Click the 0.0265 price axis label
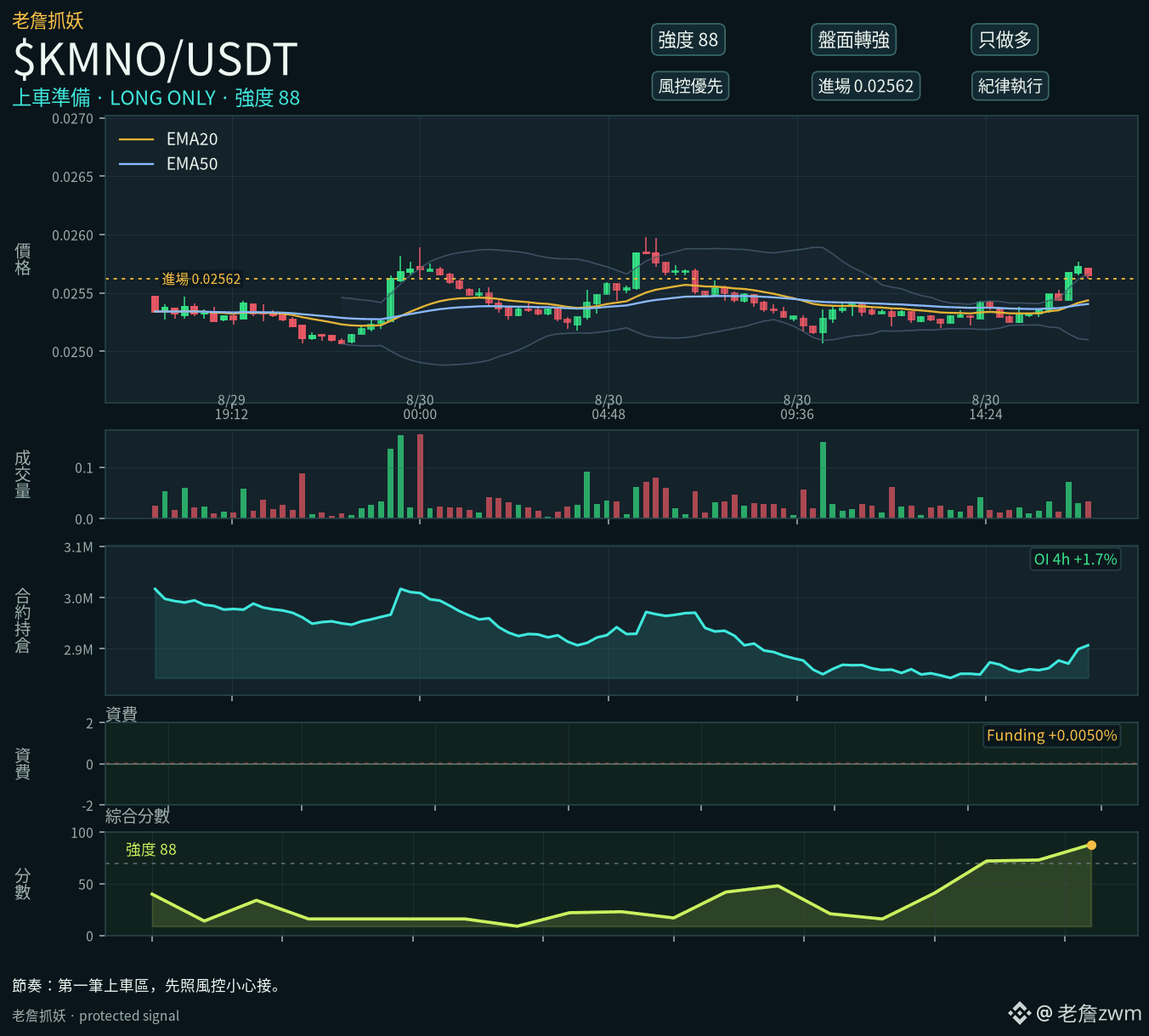This screenshot has width=1149, height=1036. [x=72, y=177]
